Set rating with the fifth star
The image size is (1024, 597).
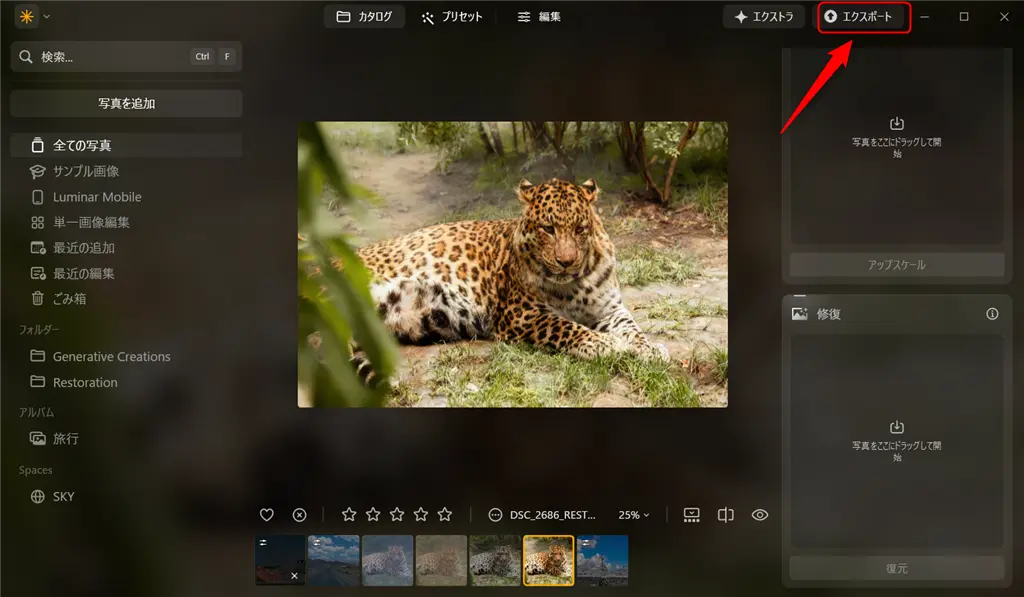coord(445,515)
